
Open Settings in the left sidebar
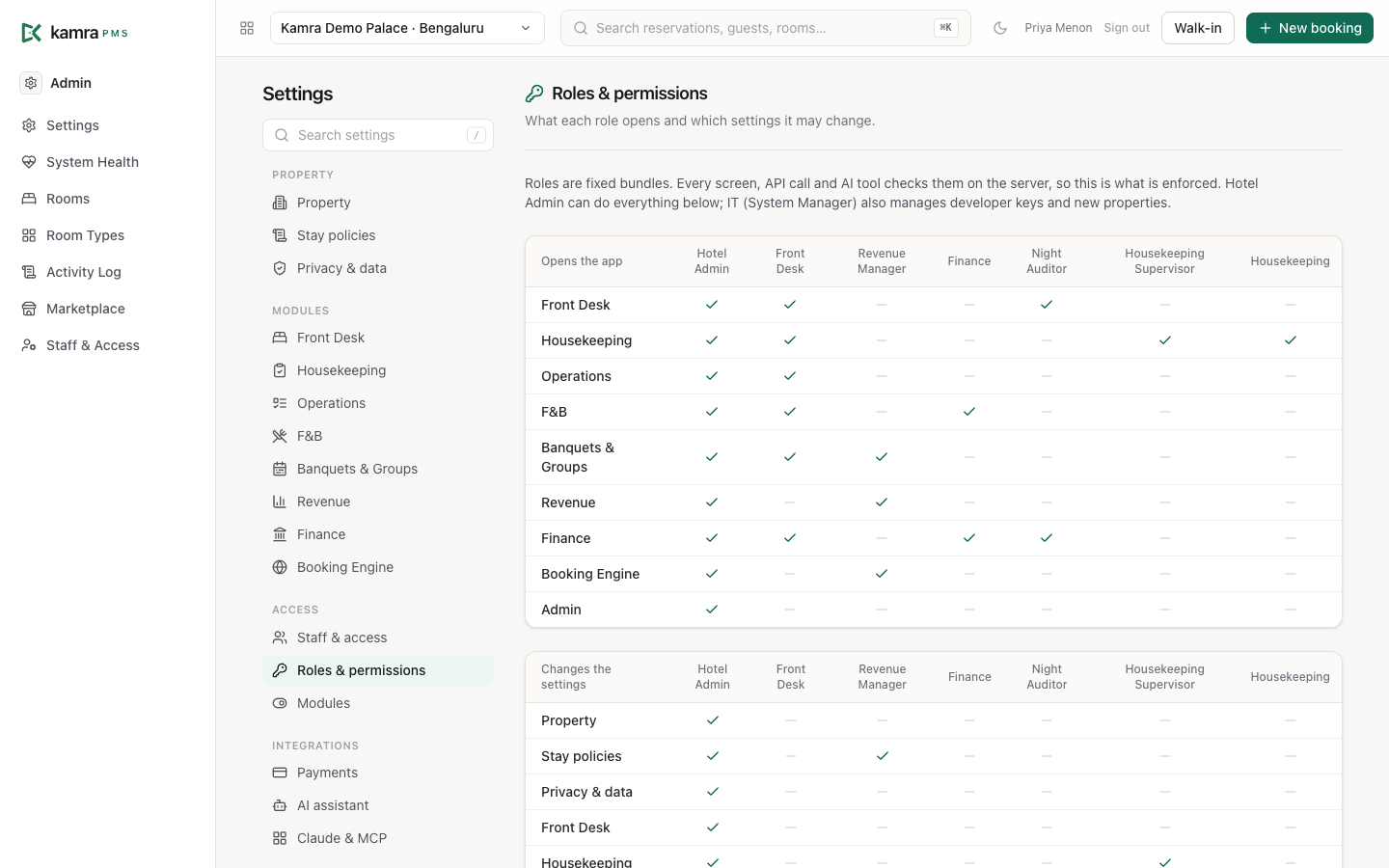pyautogui.click(x=107, y=125)
